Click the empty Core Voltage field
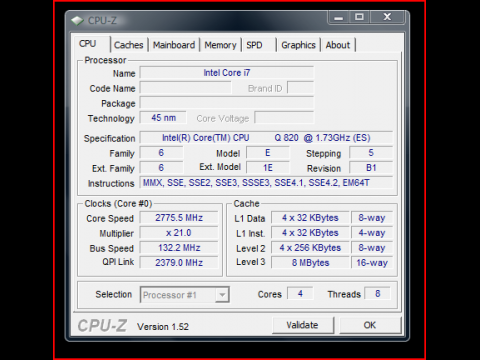480x360 pixels. [x=284, y=118]
